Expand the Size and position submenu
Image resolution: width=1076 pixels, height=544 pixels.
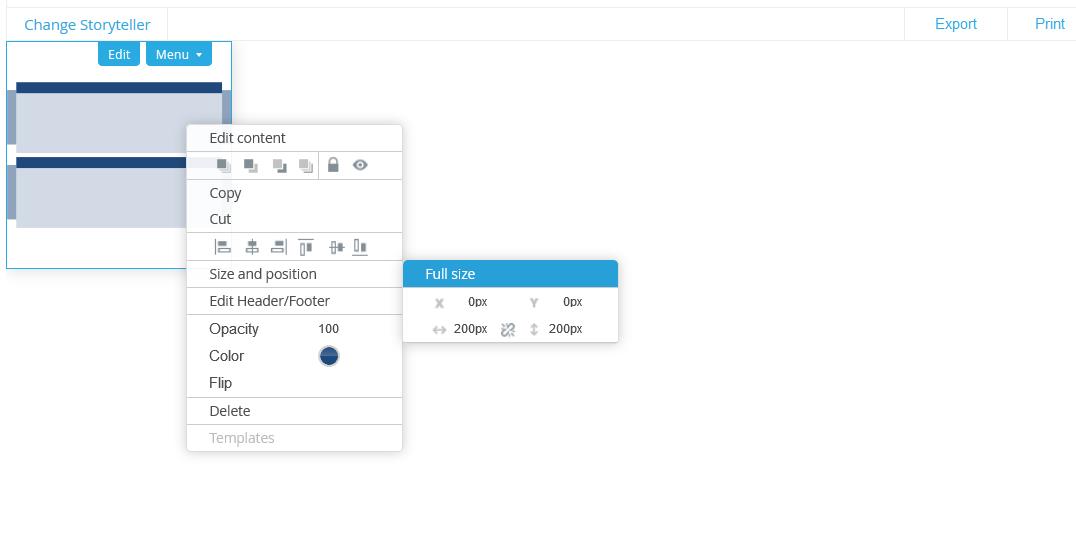263,274
